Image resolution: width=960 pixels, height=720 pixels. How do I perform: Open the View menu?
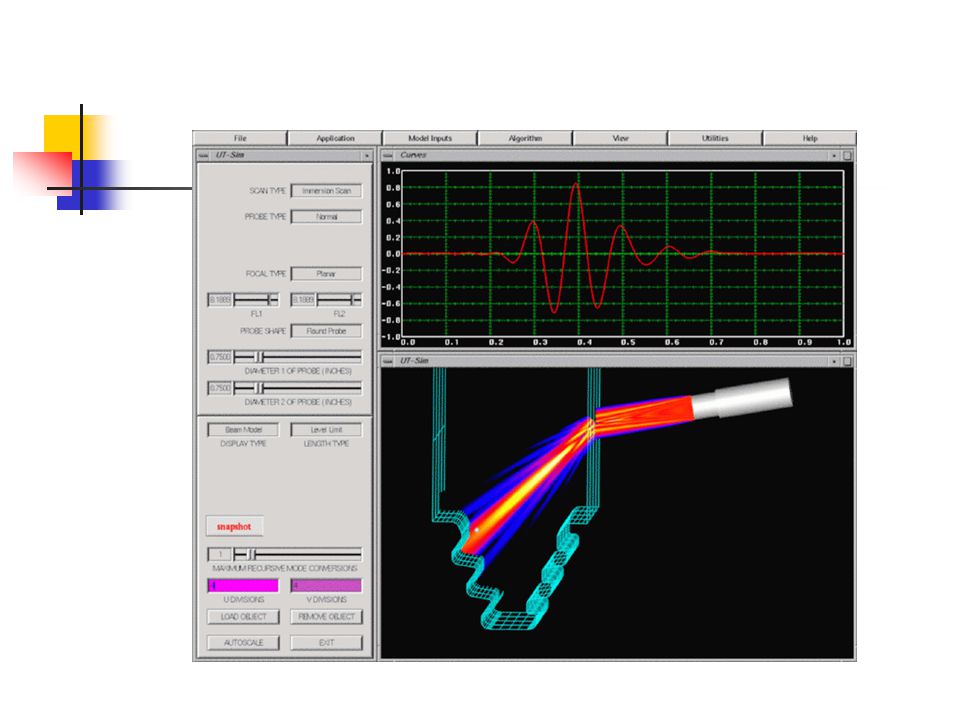pos(620,138)
